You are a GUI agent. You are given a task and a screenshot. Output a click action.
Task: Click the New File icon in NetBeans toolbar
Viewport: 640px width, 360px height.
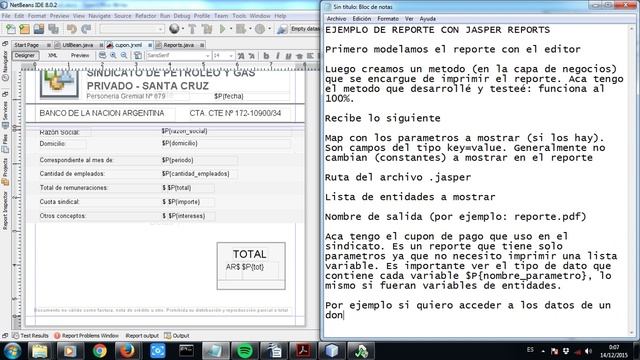[11, 29]
